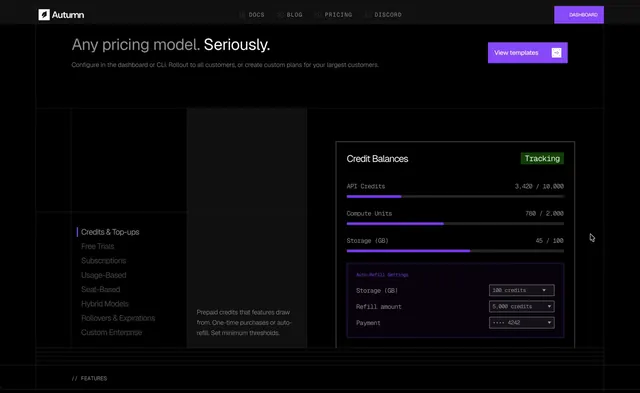Open the Blog navigation link
640x393 pixels.
tap(290, 15)
